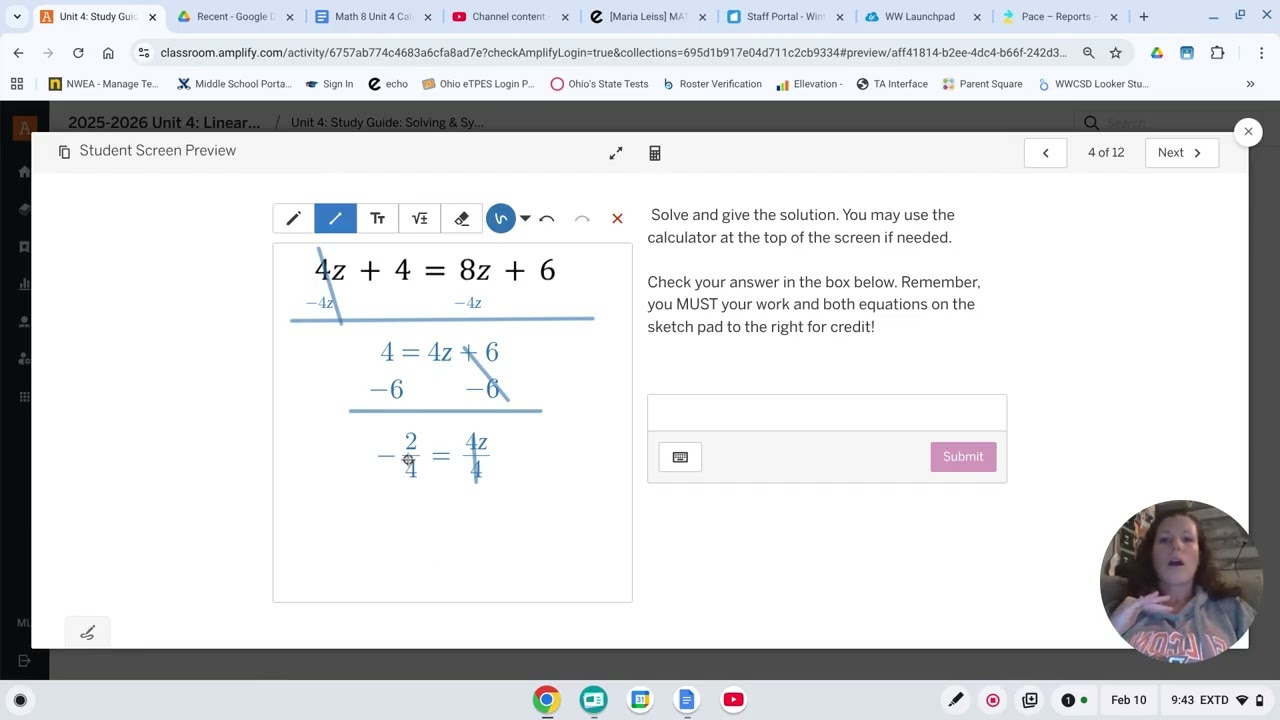Open the apps grid bookmark
Image resolution: width=1280 pixels, height=720 pixels.
(x=17, y=84)
